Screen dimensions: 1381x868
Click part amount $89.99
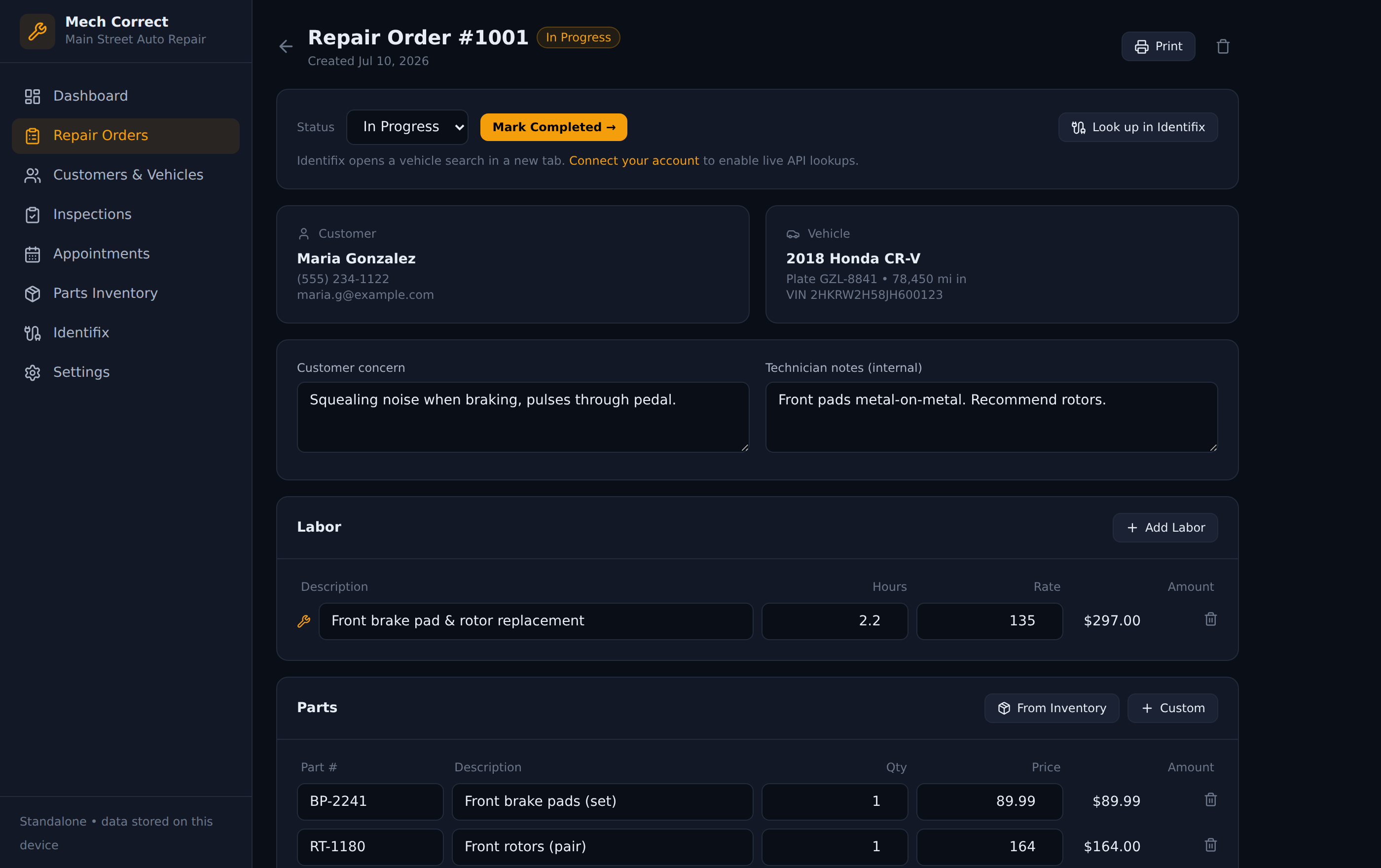pos(1116,801)
